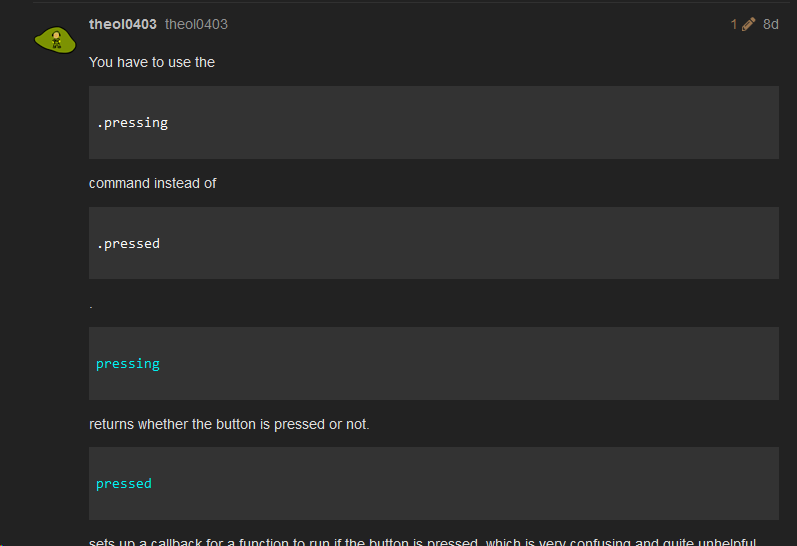This screenshot has height=546, width=797.
Task: Click the lone period below .pressed block
Action: [x=91, y=307]
